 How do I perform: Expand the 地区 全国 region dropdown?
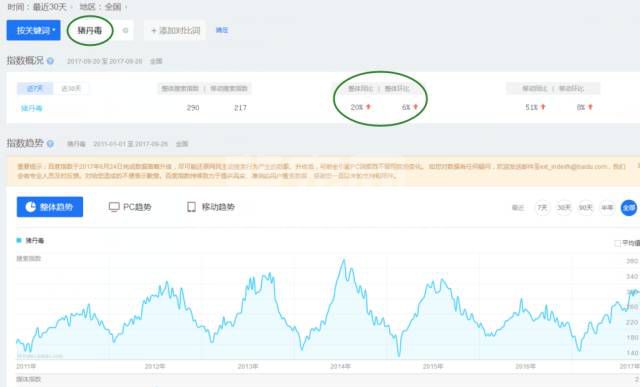pos(103,7)
